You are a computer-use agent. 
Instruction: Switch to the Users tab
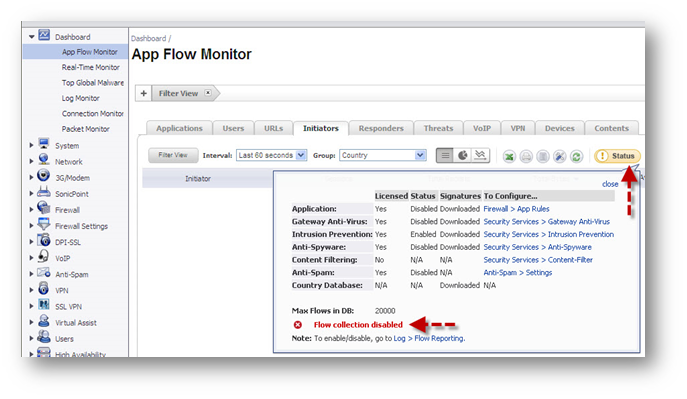click(x=233, y=128)
